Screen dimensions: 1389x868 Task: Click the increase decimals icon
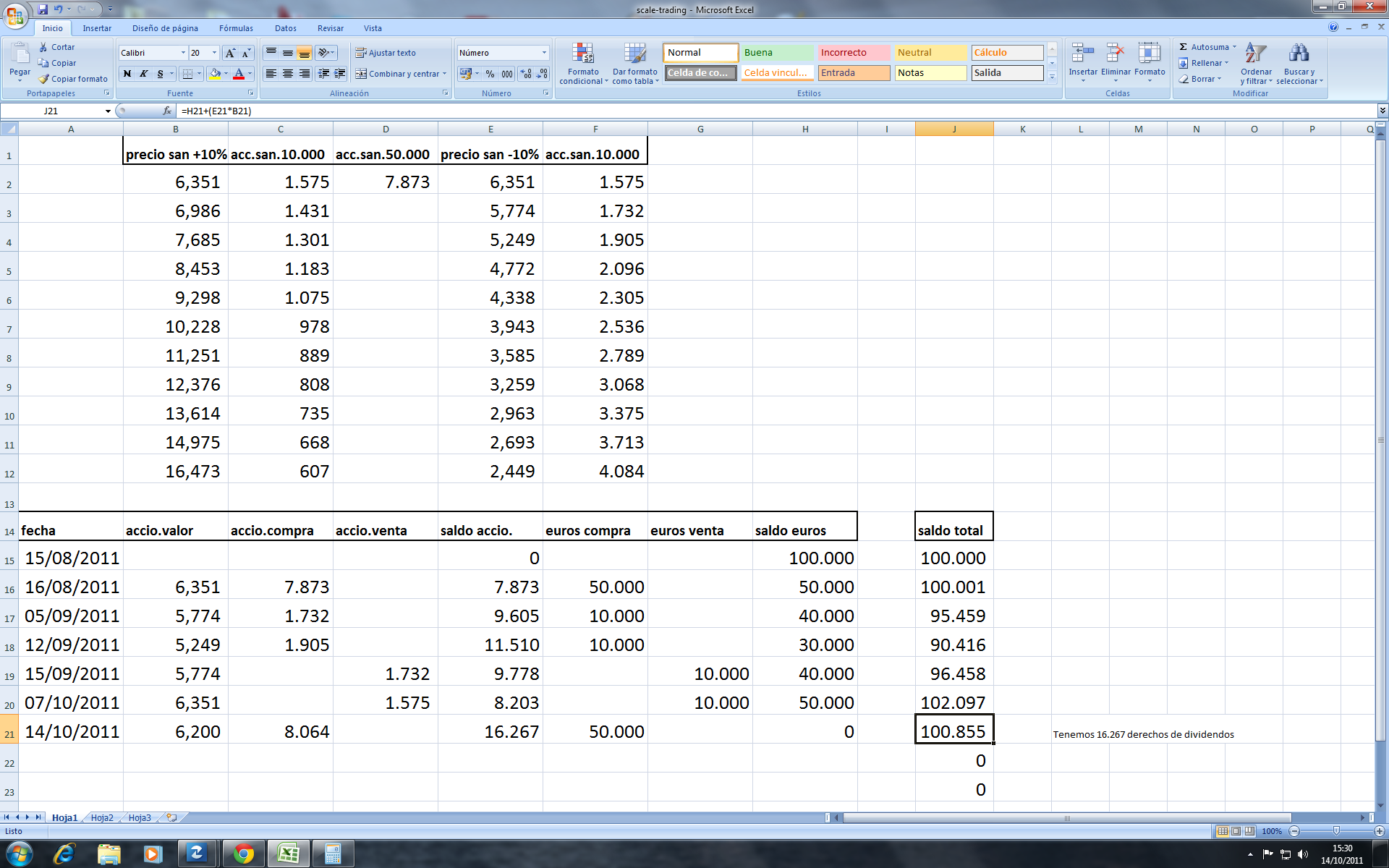click(x=526, y=74)
